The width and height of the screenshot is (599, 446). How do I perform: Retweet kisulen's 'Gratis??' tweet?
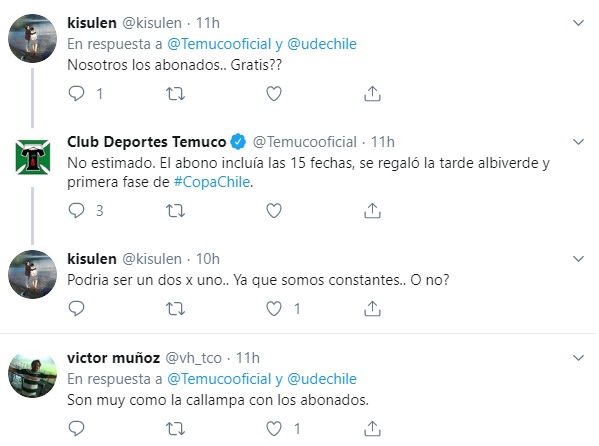pyautogui.click(x=175, y=94)
